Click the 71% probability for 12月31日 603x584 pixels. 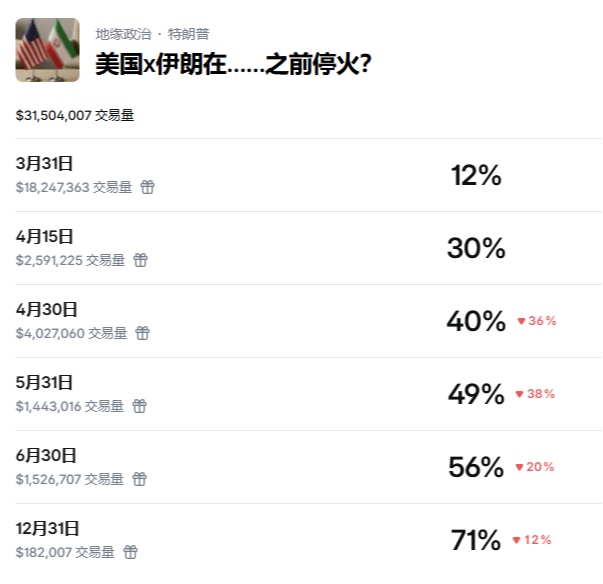pyautogui.click(x=476, y=541)
